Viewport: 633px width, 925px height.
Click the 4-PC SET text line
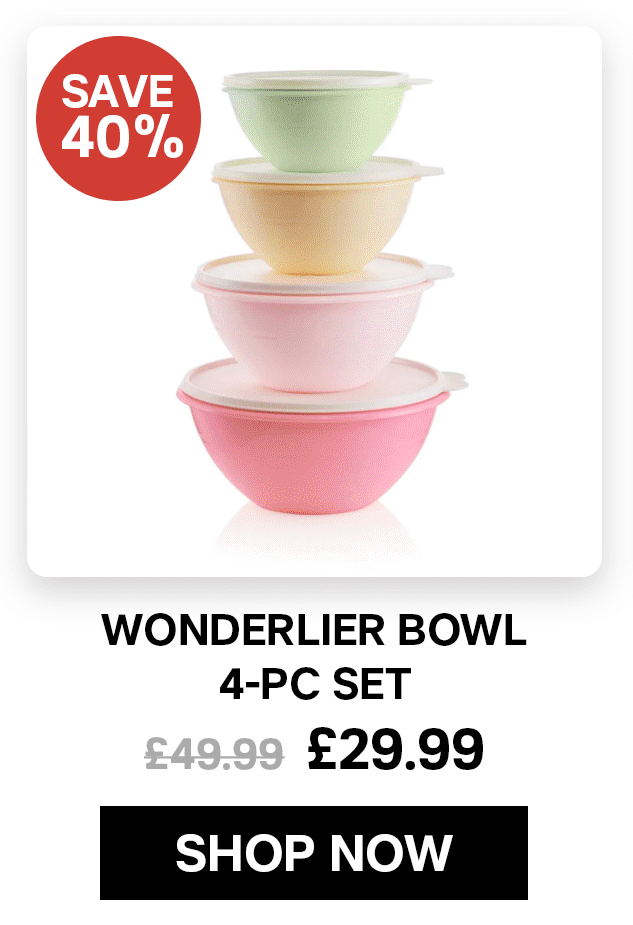point(315,684)
